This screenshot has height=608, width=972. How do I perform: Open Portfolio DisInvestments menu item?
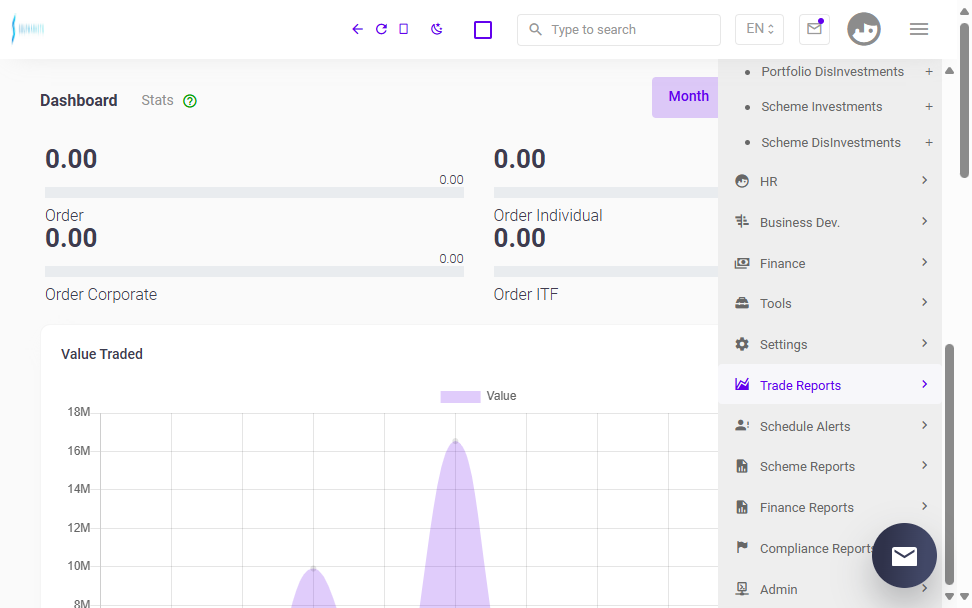832,72
